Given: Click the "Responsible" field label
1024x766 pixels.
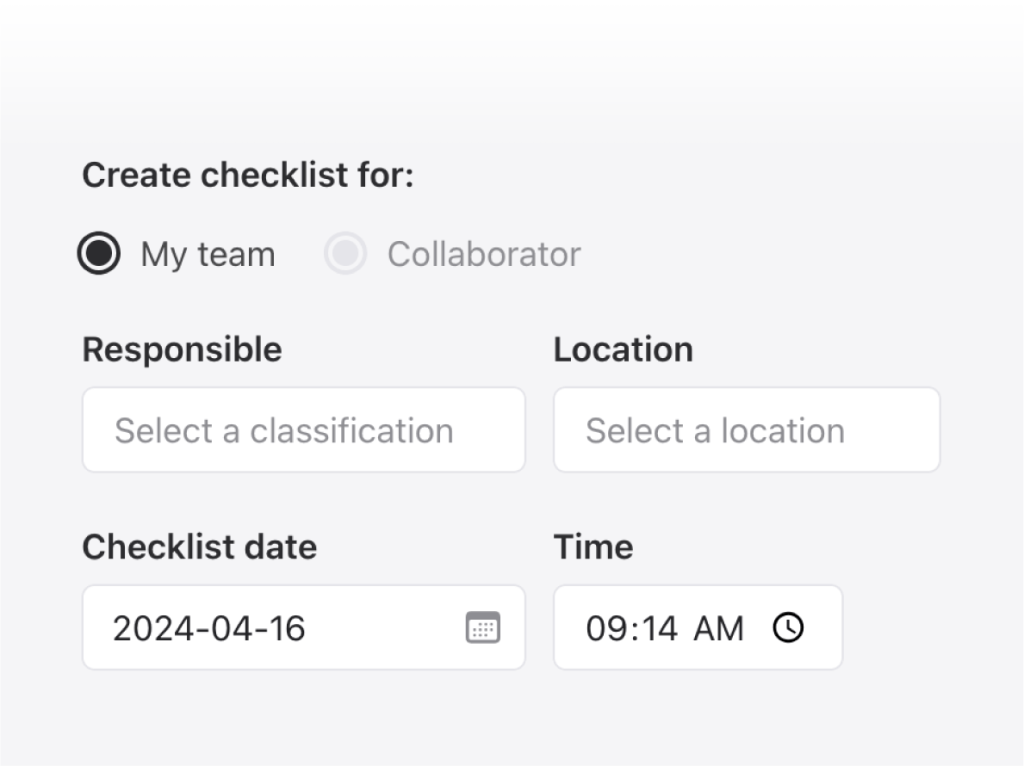Looking at the screenshot, I should pos(182,350).
